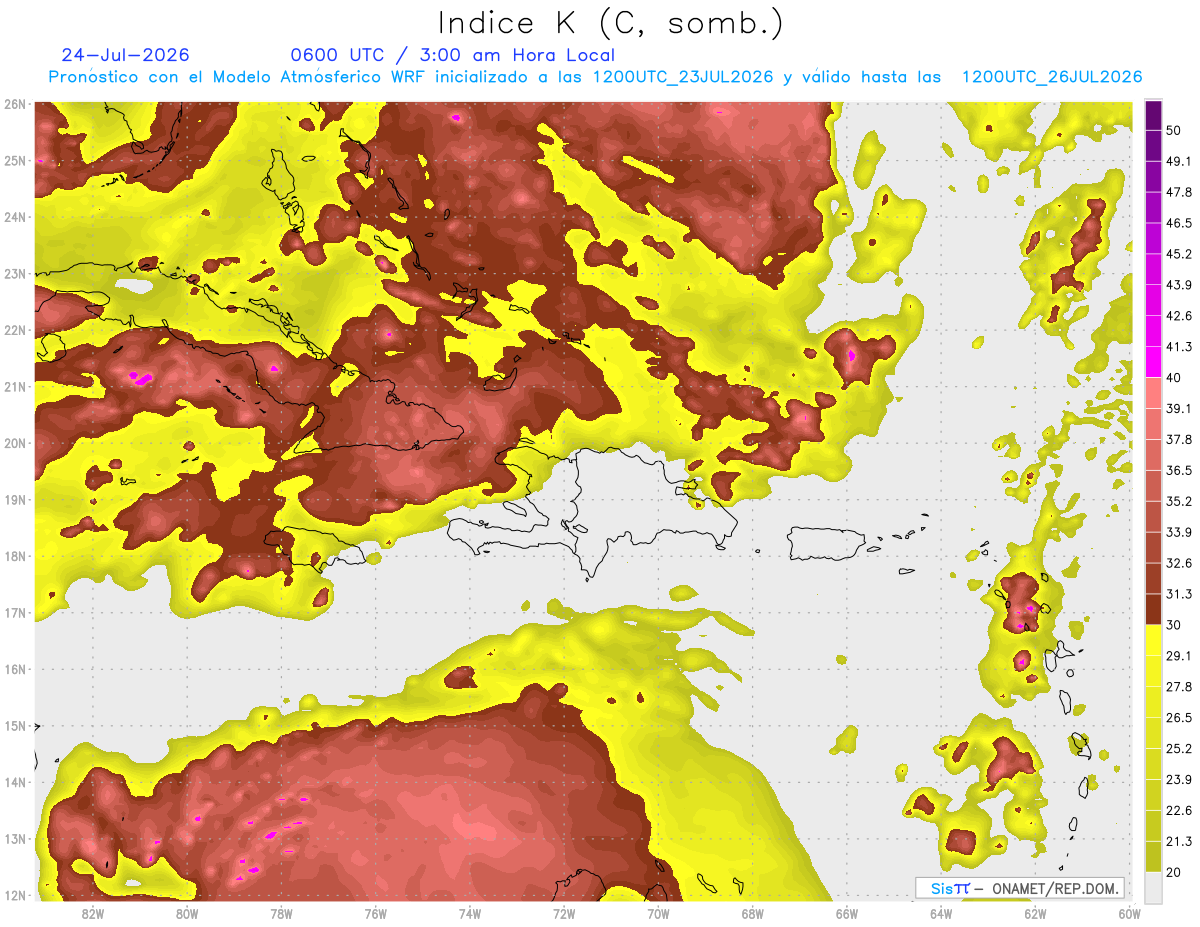Click the color scale value '27.8'

click(x=1178, y=686)
